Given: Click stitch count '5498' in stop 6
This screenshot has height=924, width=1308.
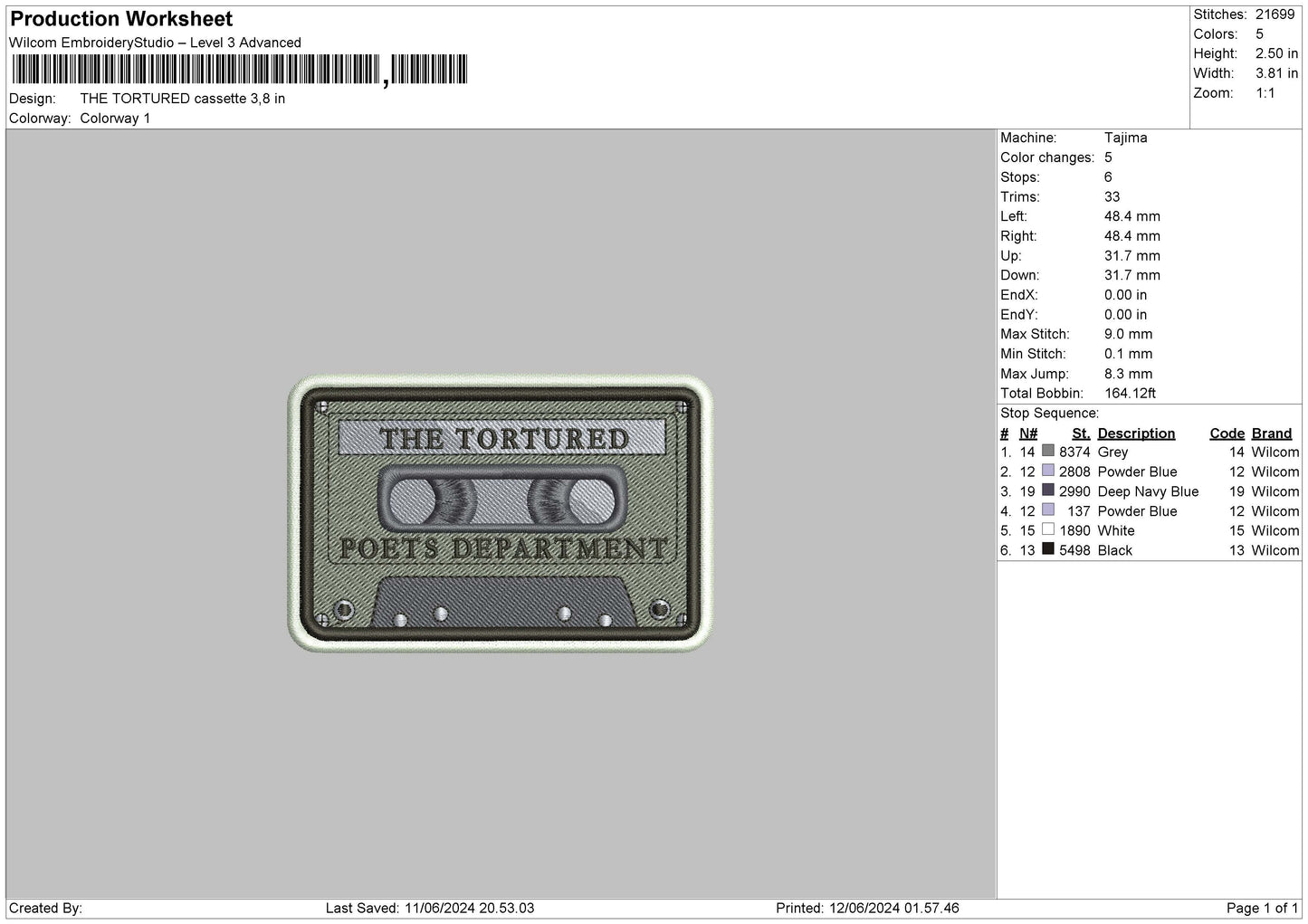Looking at the screenshot, I should pos(1074,550).
